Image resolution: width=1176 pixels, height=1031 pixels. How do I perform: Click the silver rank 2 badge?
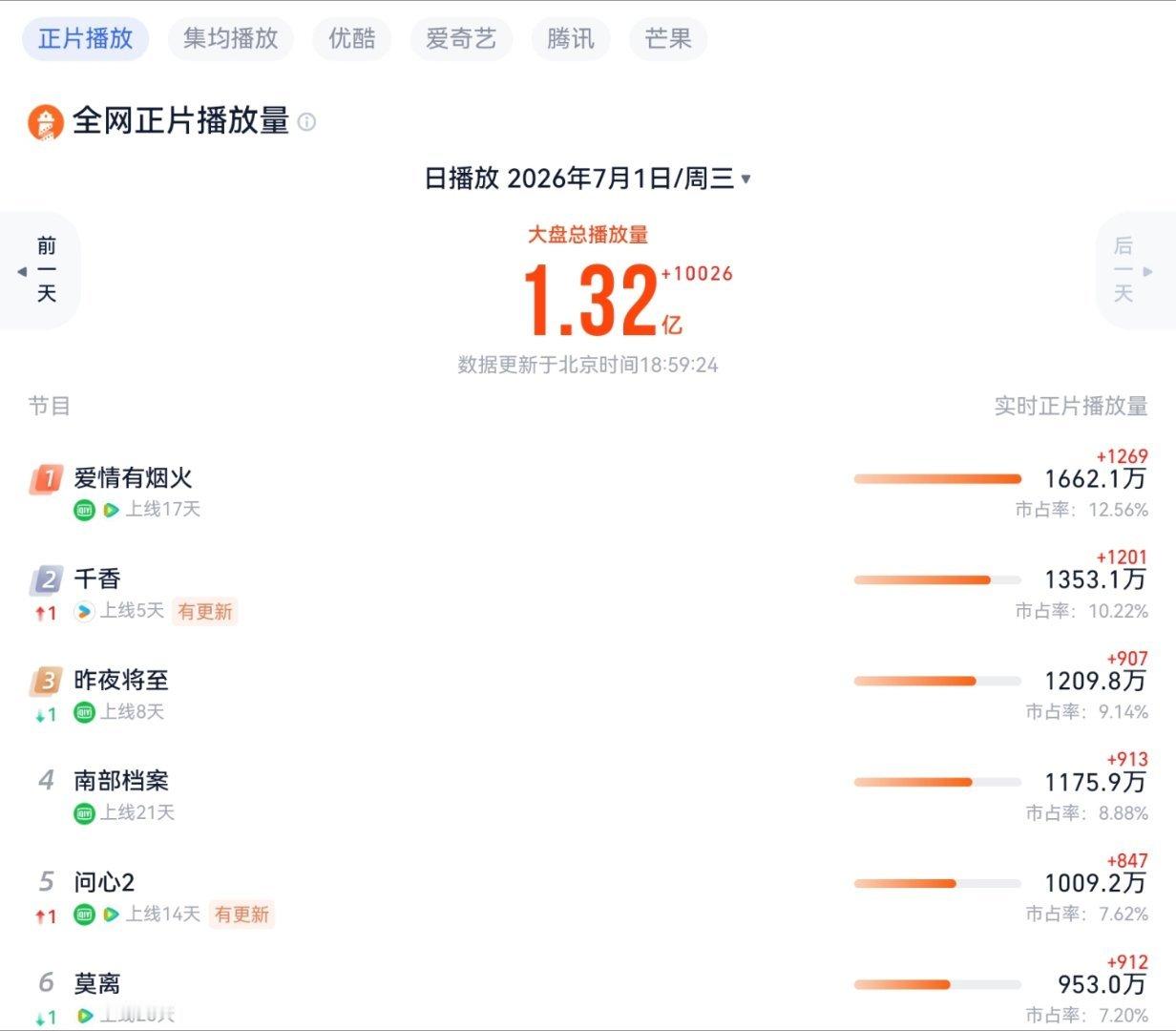[x=46, y=579]
